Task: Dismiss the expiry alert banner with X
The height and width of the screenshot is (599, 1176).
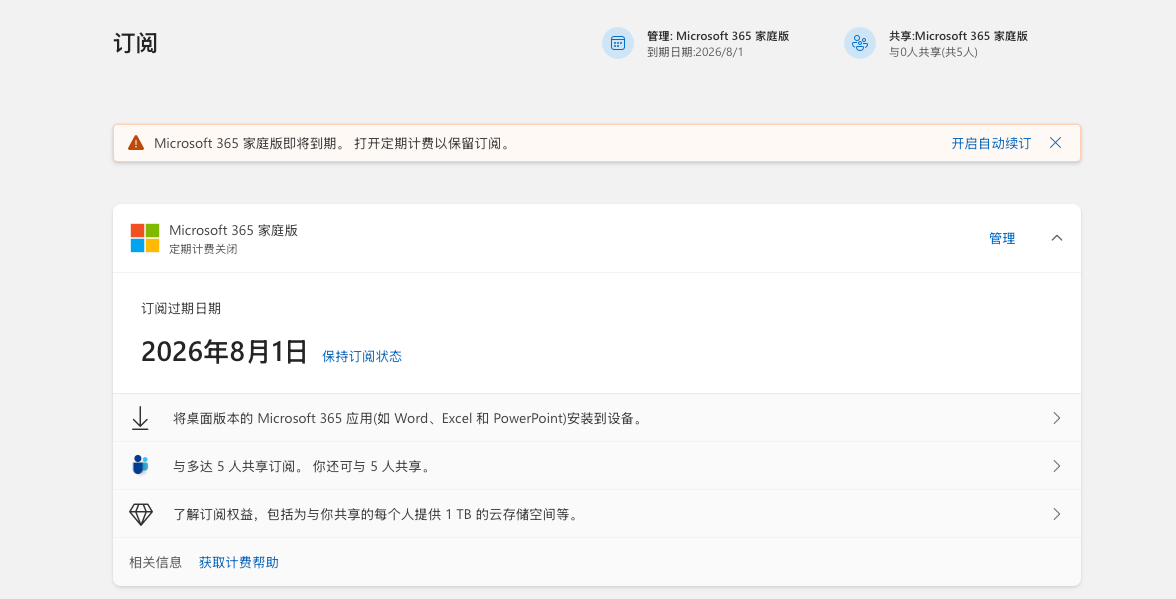Action: (1055, 142)
